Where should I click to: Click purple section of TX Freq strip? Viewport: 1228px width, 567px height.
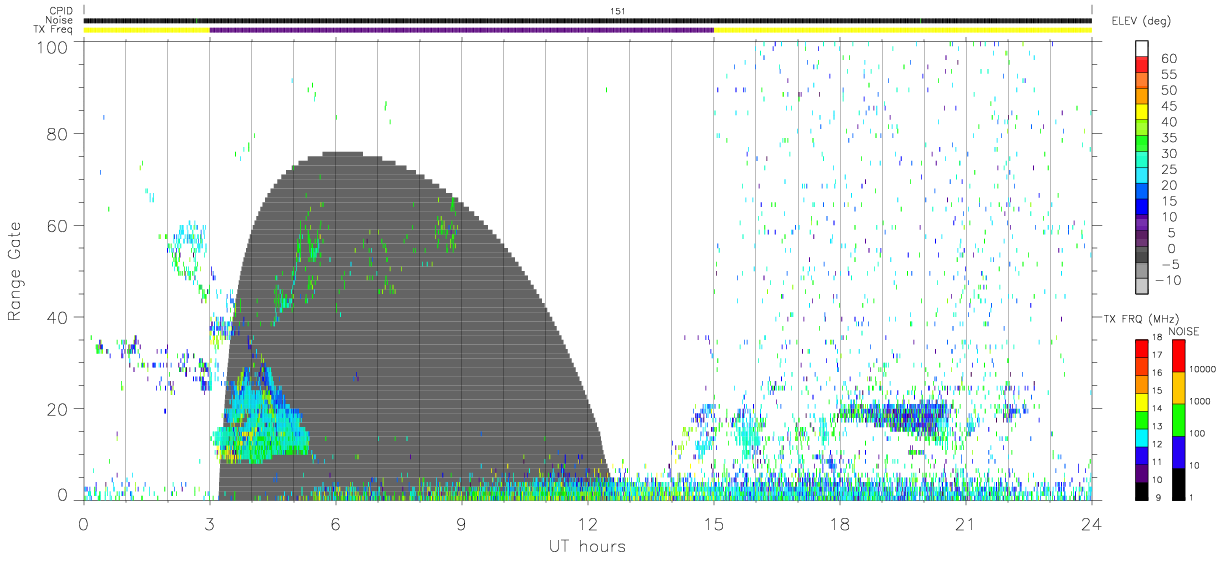point(461,30)
